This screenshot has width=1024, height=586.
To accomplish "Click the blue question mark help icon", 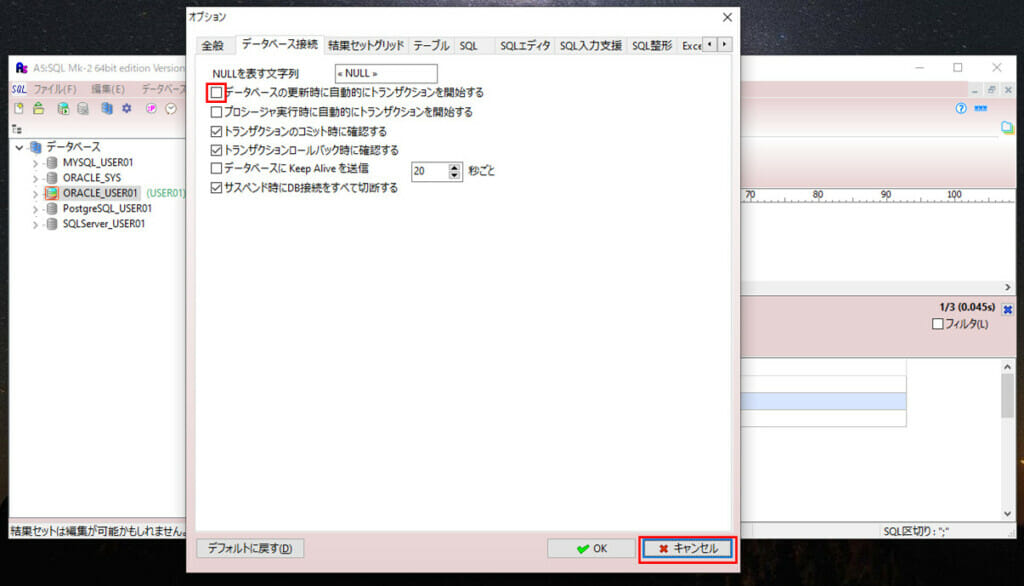I will [x=961, y=108].
